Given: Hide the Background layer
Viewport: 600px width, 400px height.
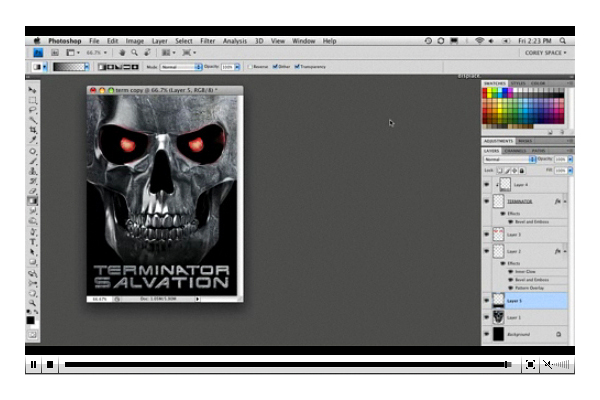Looking at the screenshot, I should (487, 334).
